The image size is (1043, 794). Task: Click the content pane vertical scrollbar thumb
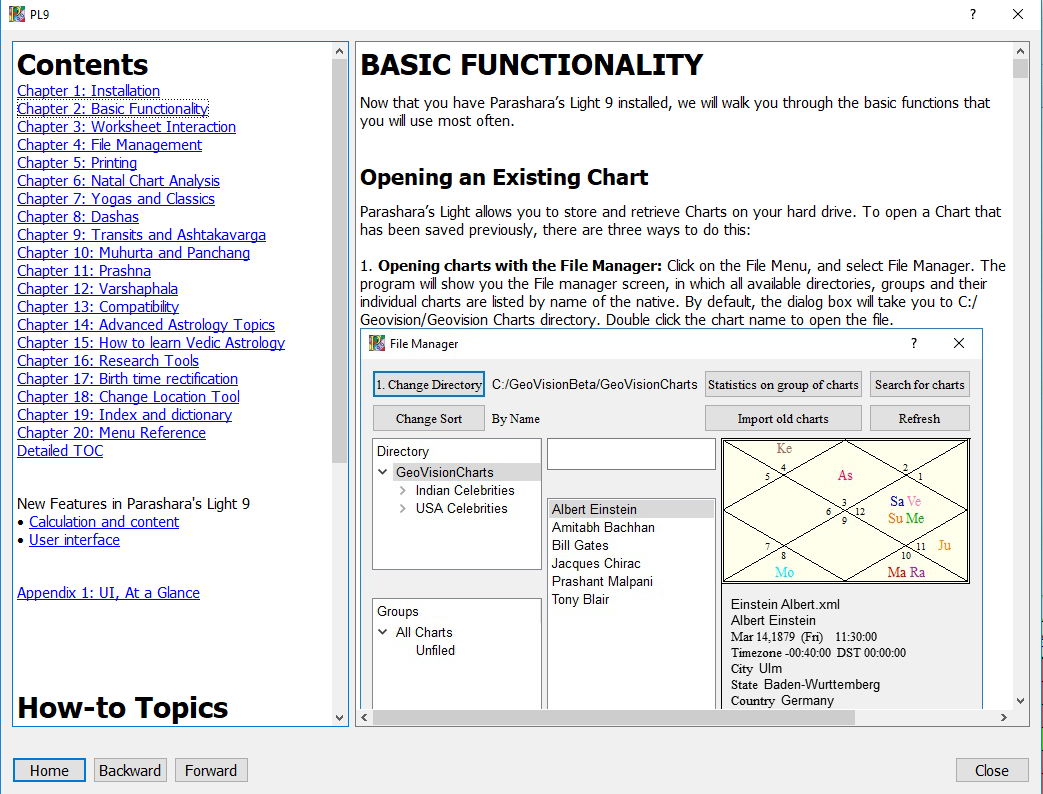[x=1020, y=68]
